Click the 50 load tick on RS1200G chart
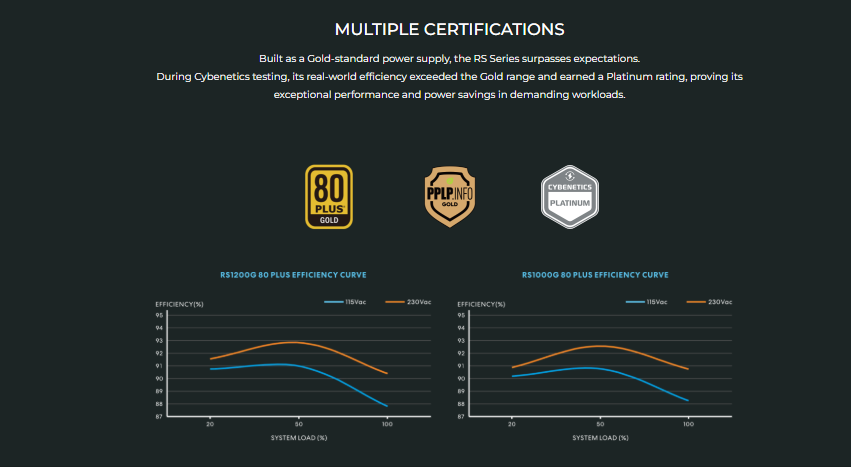 (297, 425)
